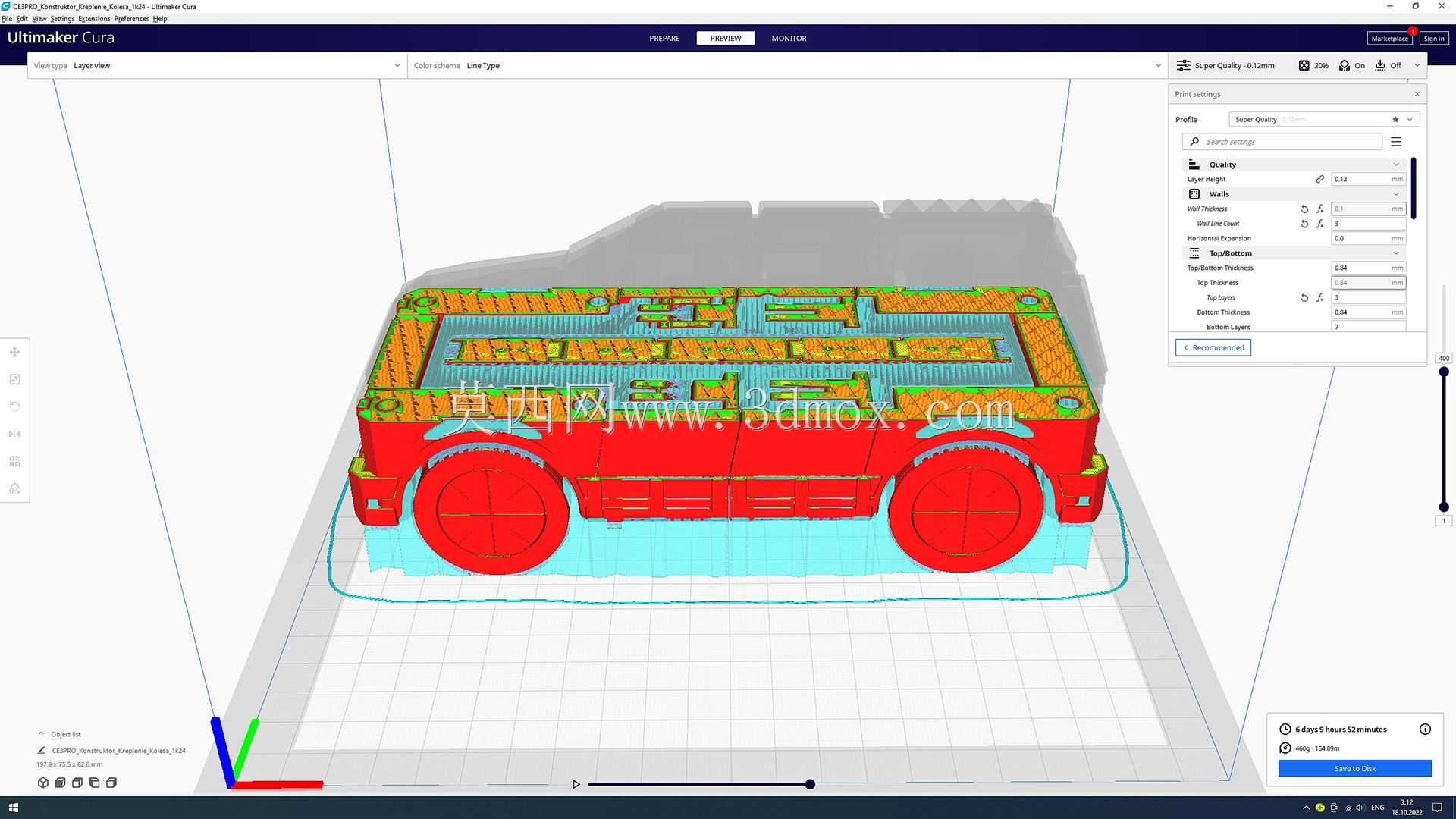Screen dimensions: 1456x819
Task: Switch to 3D isometric camera view
Action: click(43, 783)
